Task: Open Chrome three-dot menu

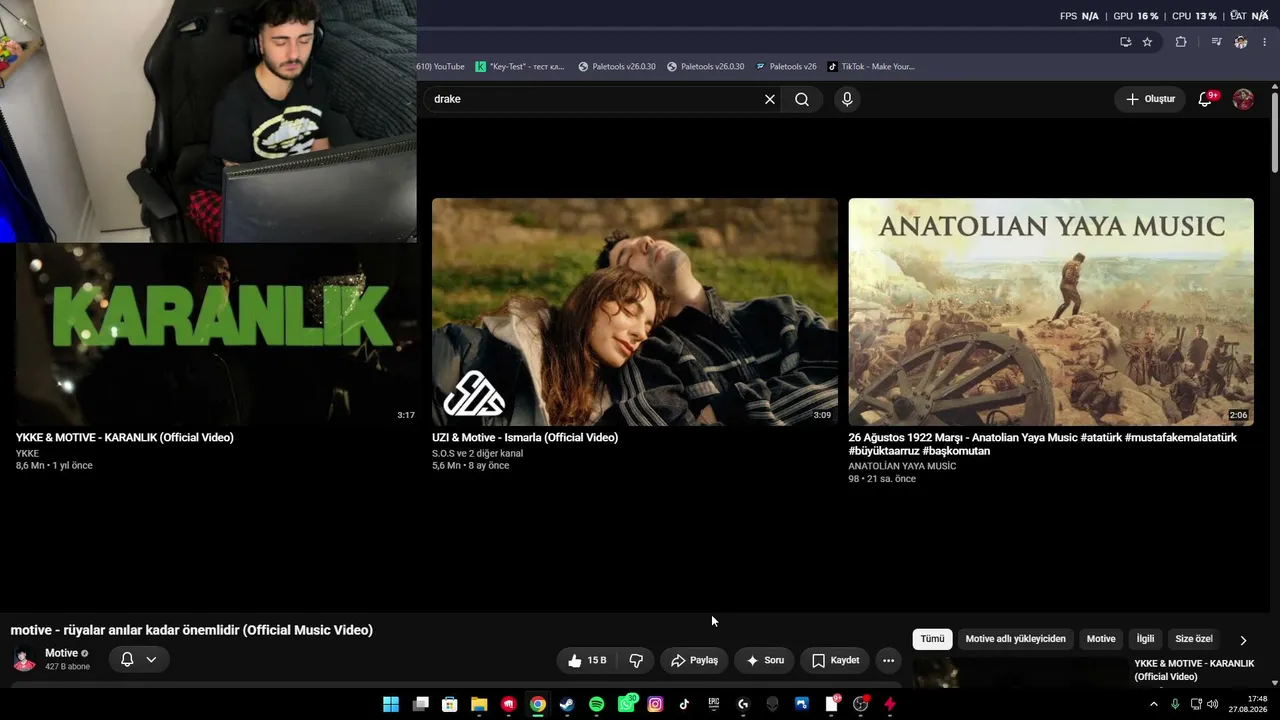Action: pos(1265,42)
